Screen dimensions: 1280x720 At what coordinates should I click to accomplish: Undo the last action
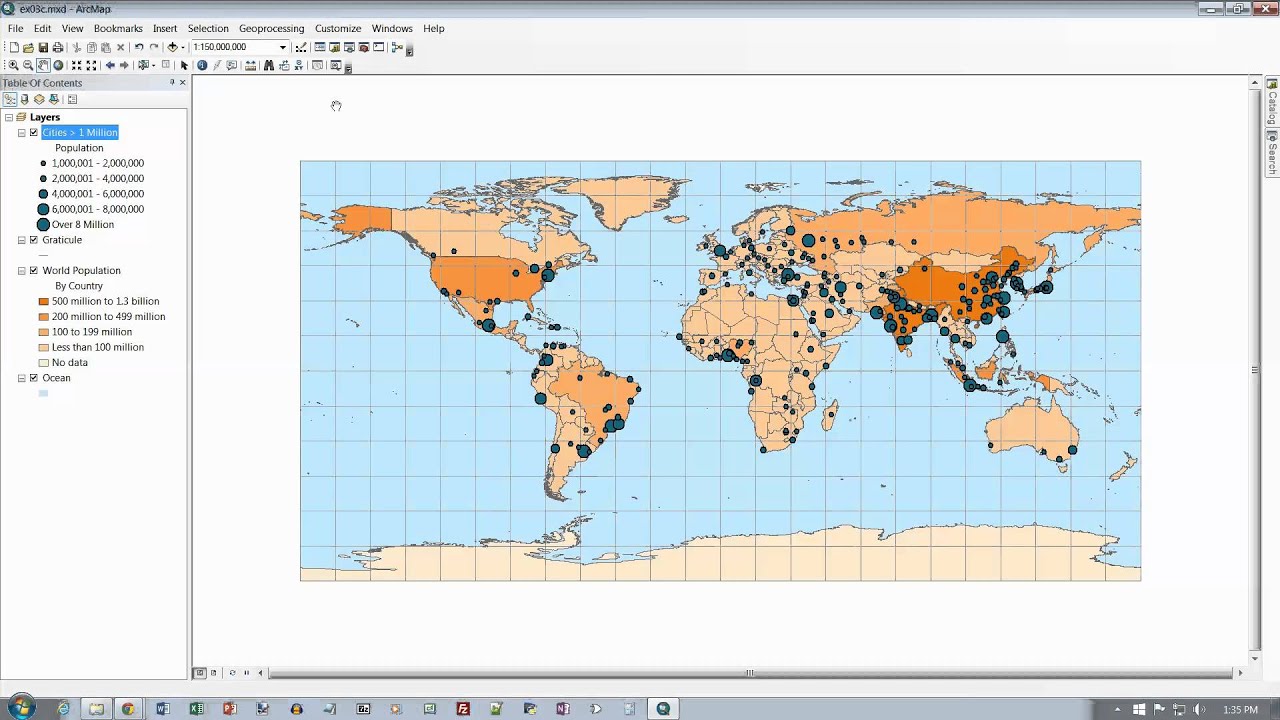(x=139, y=47)
